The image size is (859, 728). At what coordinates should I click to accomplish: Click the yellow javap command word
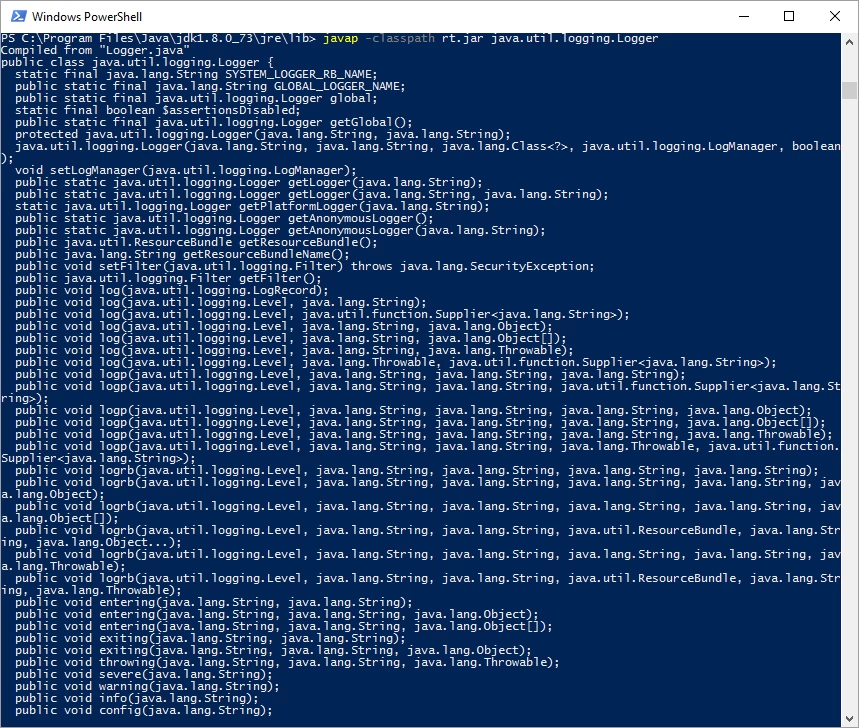(340, 38)
